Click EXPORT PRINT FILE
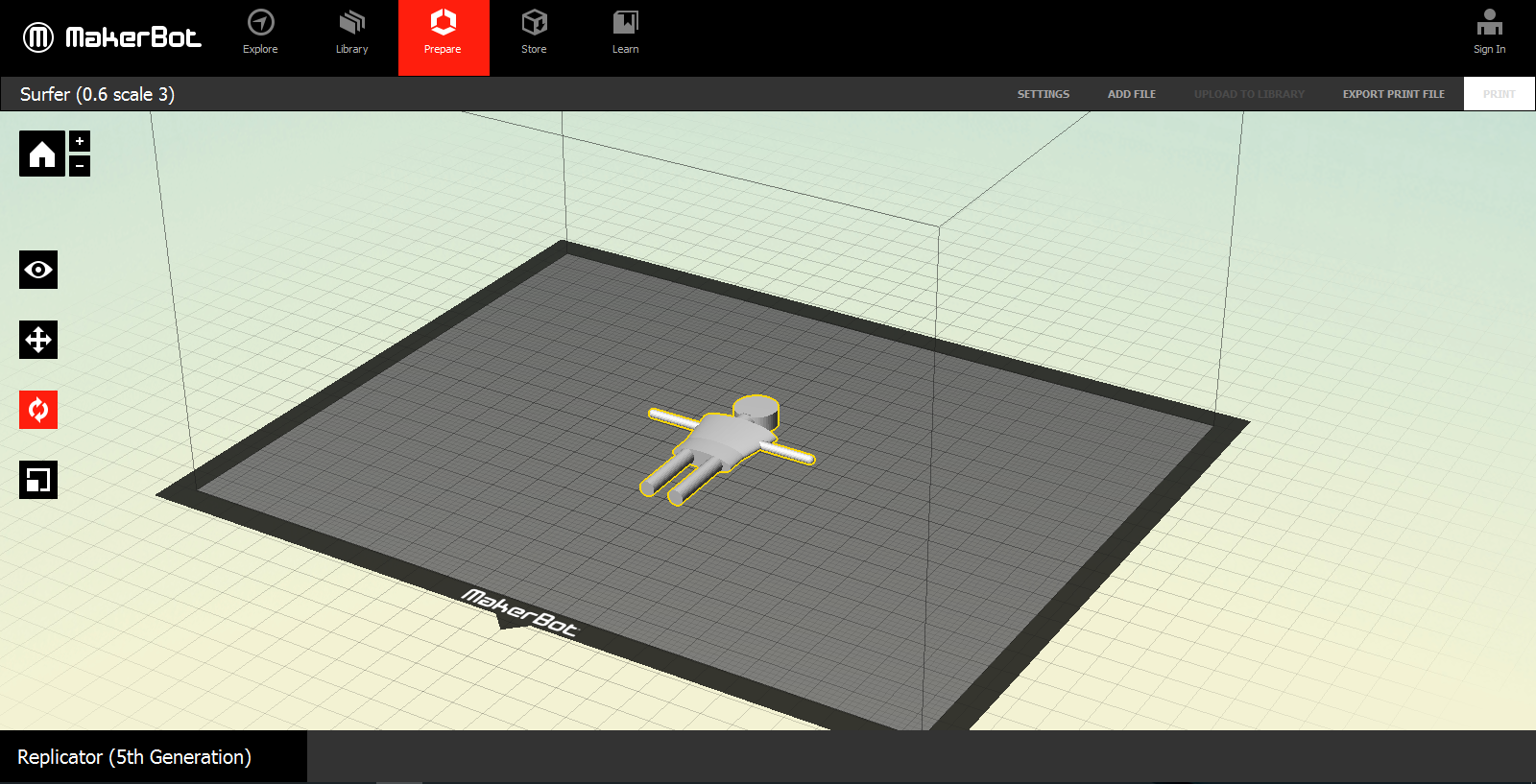 pos(1393,94)
